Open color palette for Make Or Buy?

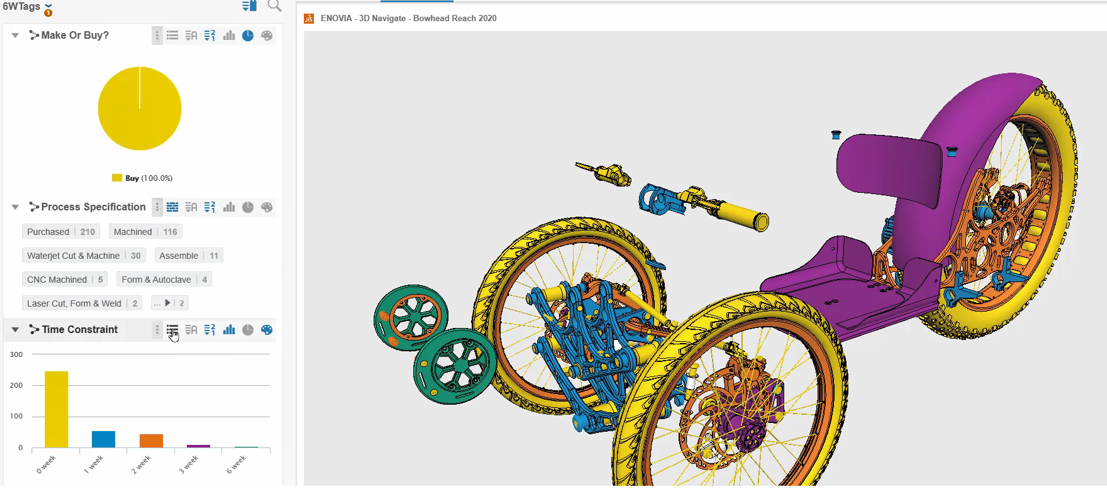pyautogui.click(x=267, y=36)
